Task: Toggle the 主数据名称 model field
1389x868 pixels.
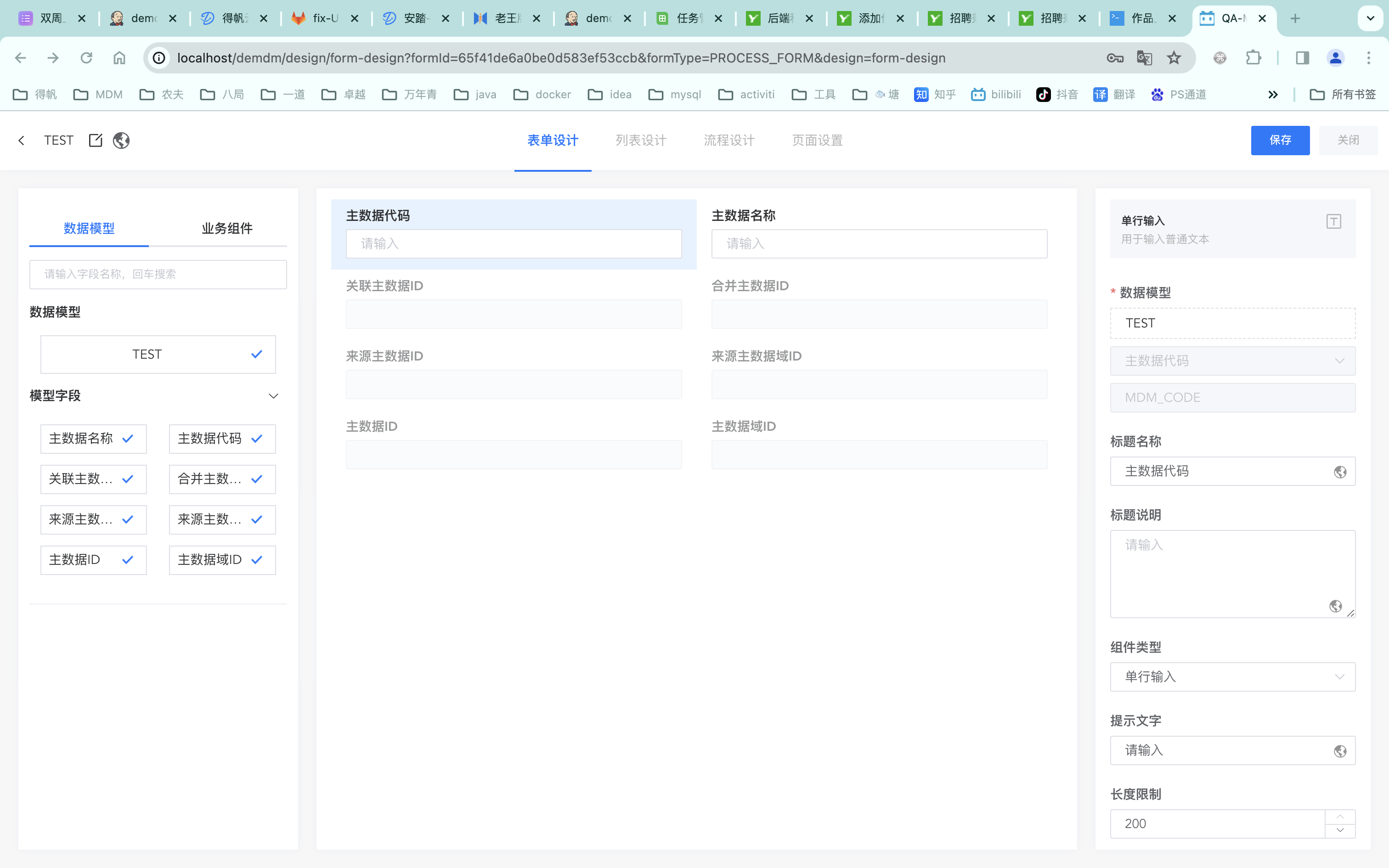Action: [x=94, y=439]
